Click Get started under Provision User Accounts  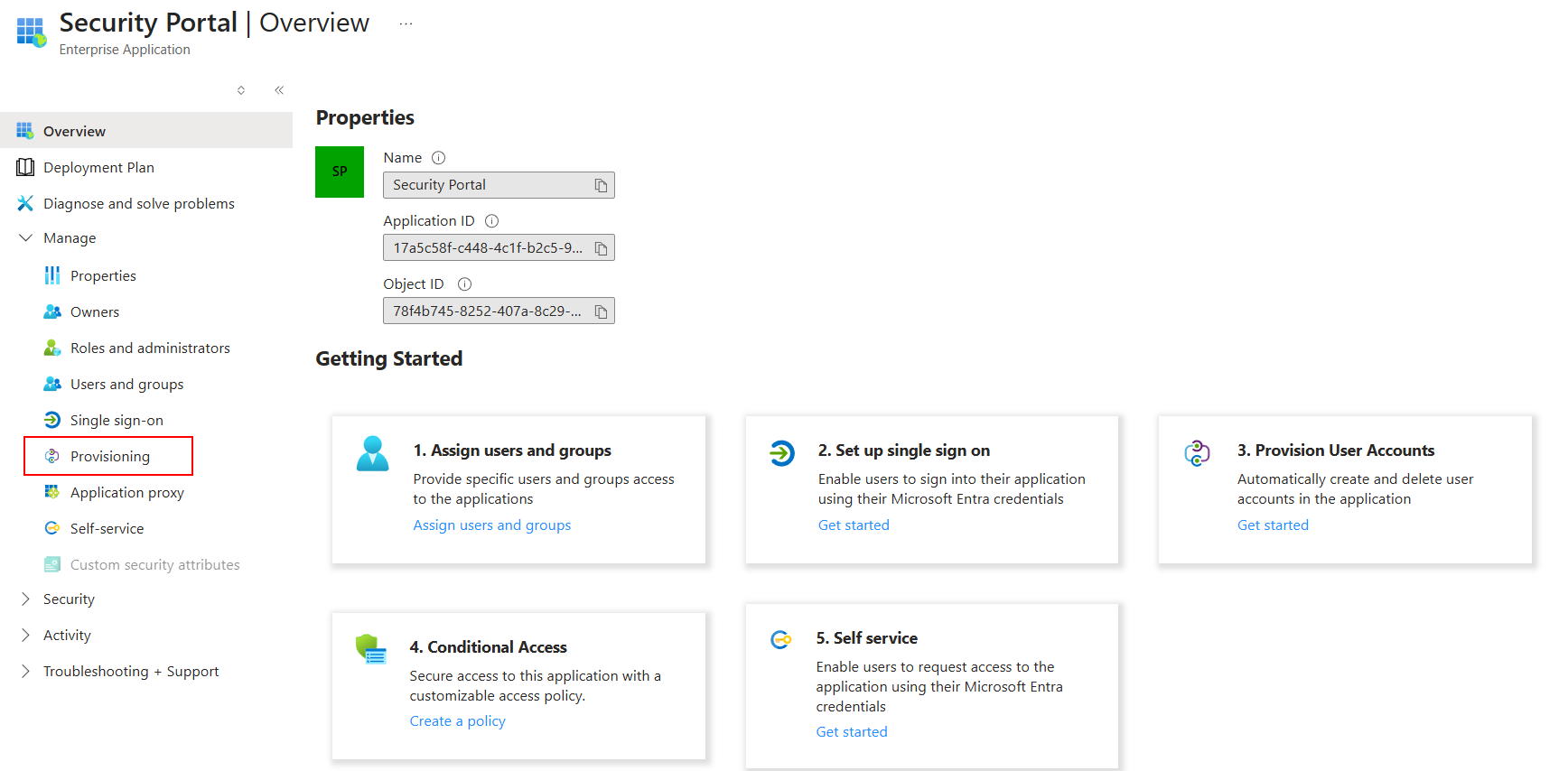[1273, 525]
